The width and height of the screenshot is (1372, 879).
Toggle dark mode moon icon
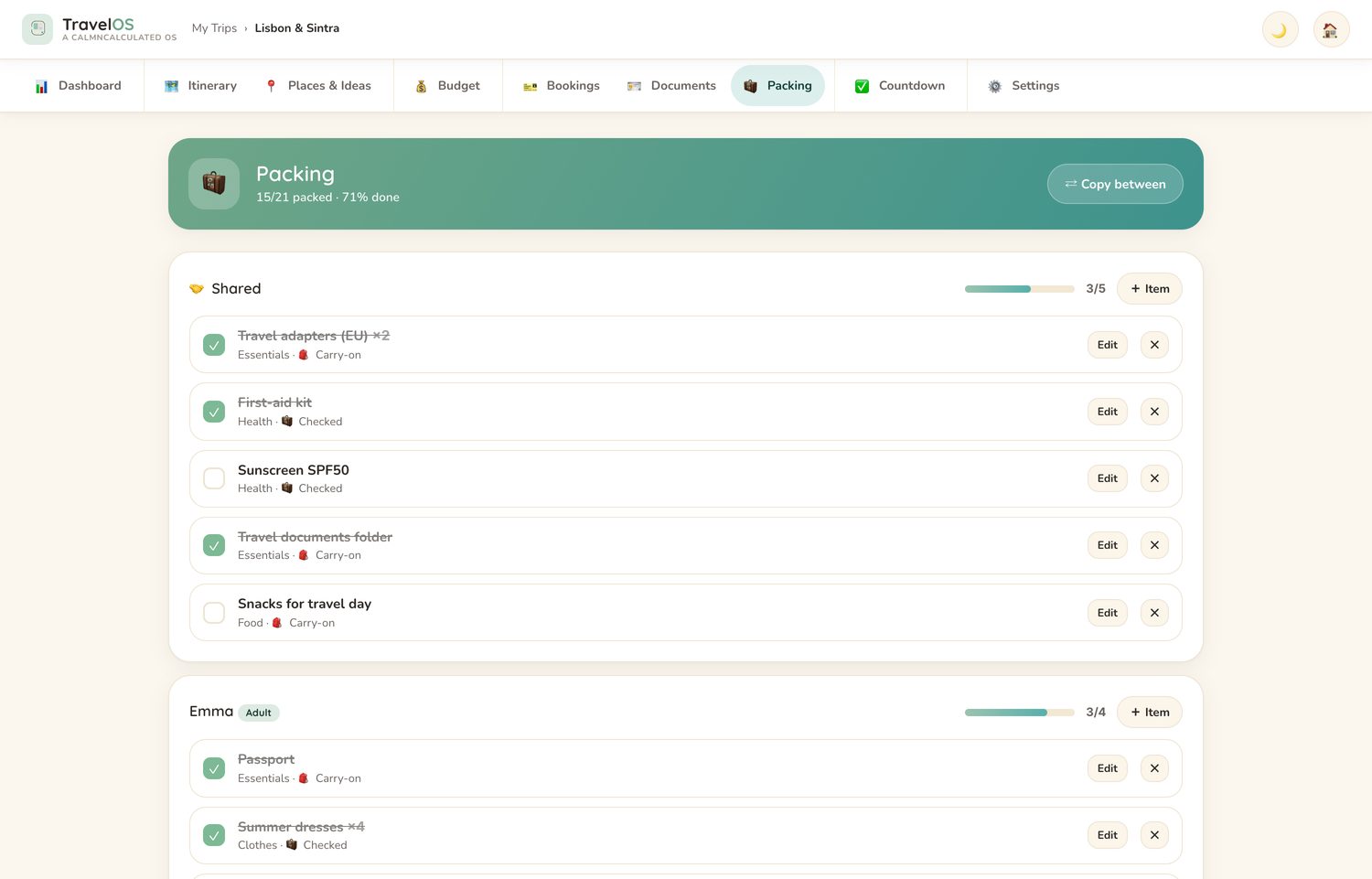1280,29
